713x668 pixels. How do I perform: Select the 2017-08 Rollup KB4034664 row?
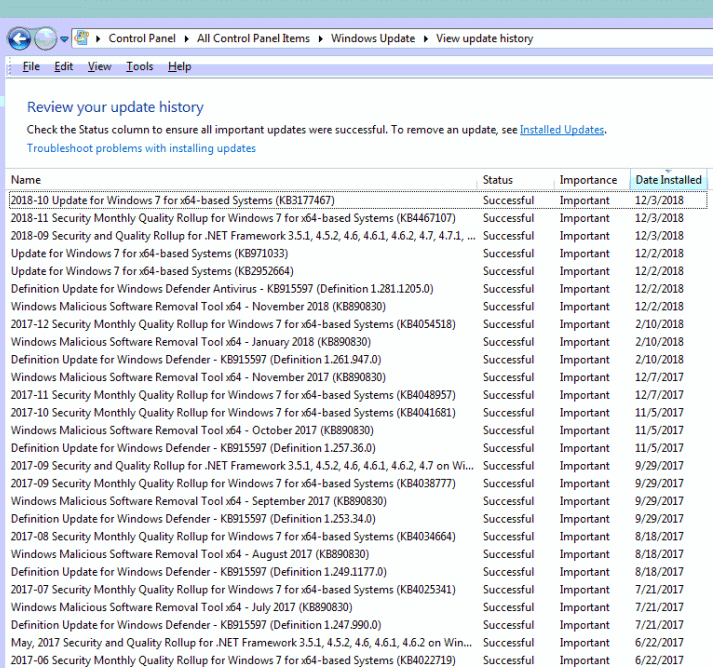(357, 537)
